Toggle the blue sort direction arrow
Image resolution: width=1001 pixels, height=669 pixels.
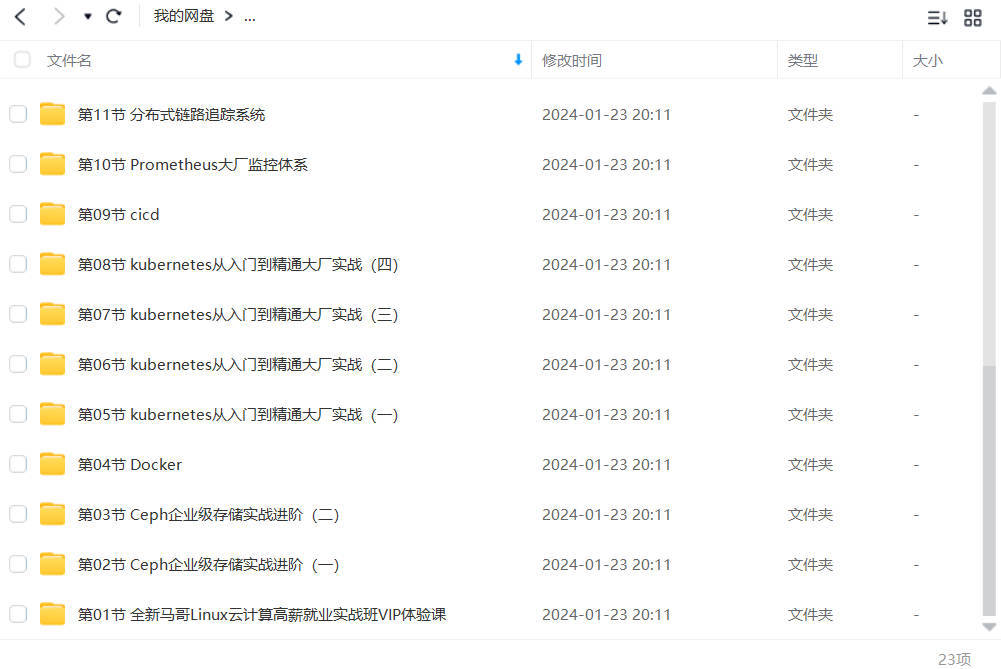518,59
